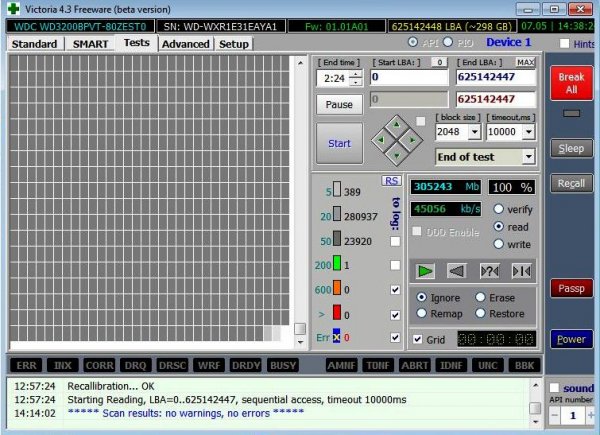Image resolution: width=600 pixels, height=435 pixels.
Task: Select the butterfly scan mode icon
Action: pos(521,270)
